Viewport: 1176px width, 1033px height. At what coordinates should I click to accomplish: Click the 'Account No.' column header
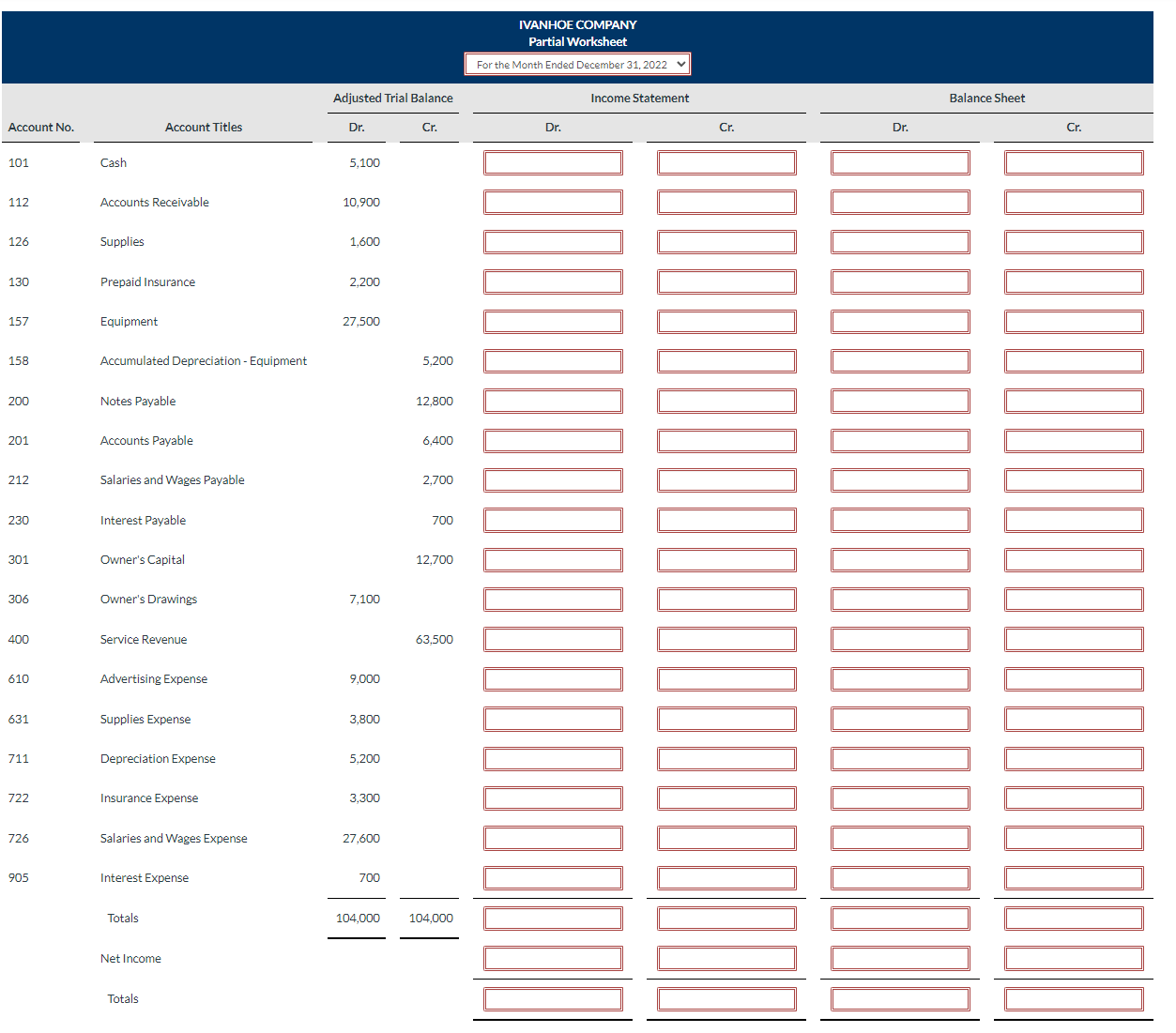[x=41, y=128]
